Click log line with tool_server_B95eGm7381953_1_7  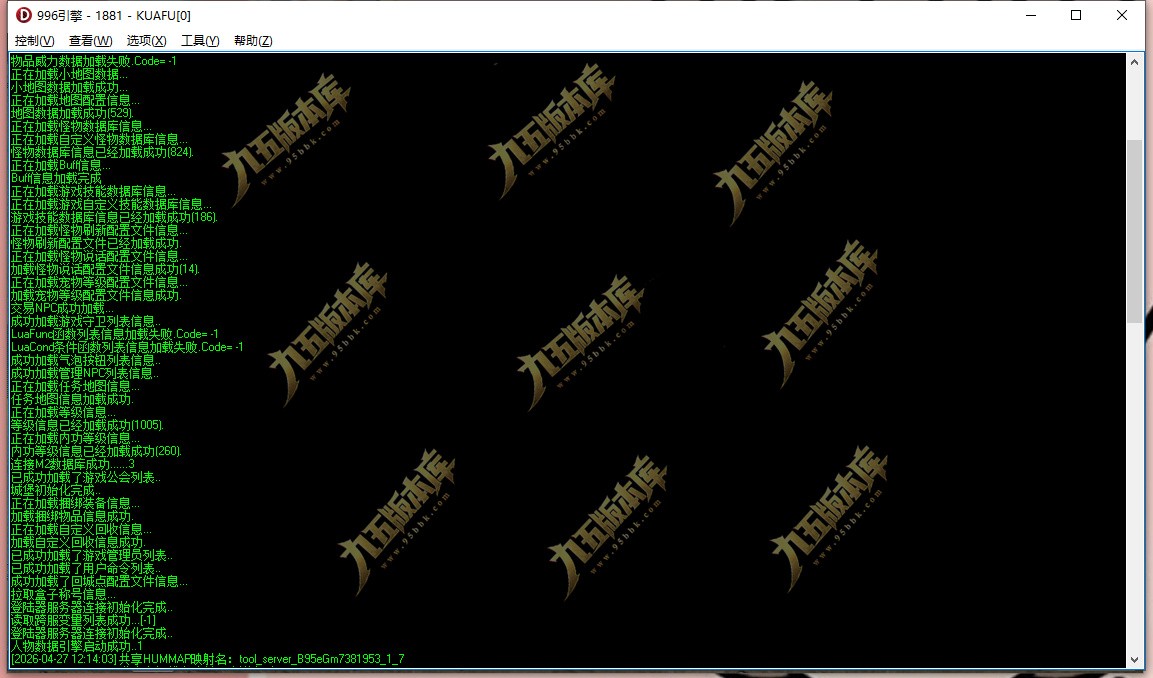coord(207,659)
